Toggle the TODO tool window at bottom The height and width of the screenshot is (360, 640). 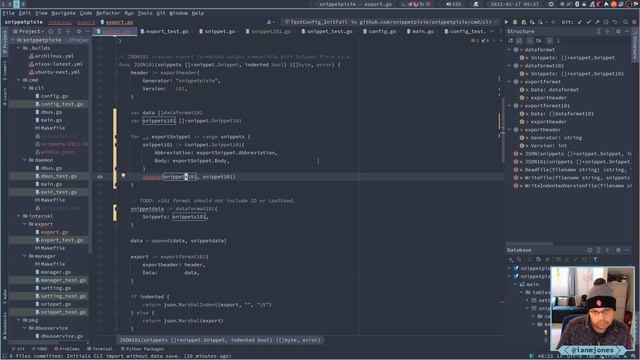click(40, 349)
